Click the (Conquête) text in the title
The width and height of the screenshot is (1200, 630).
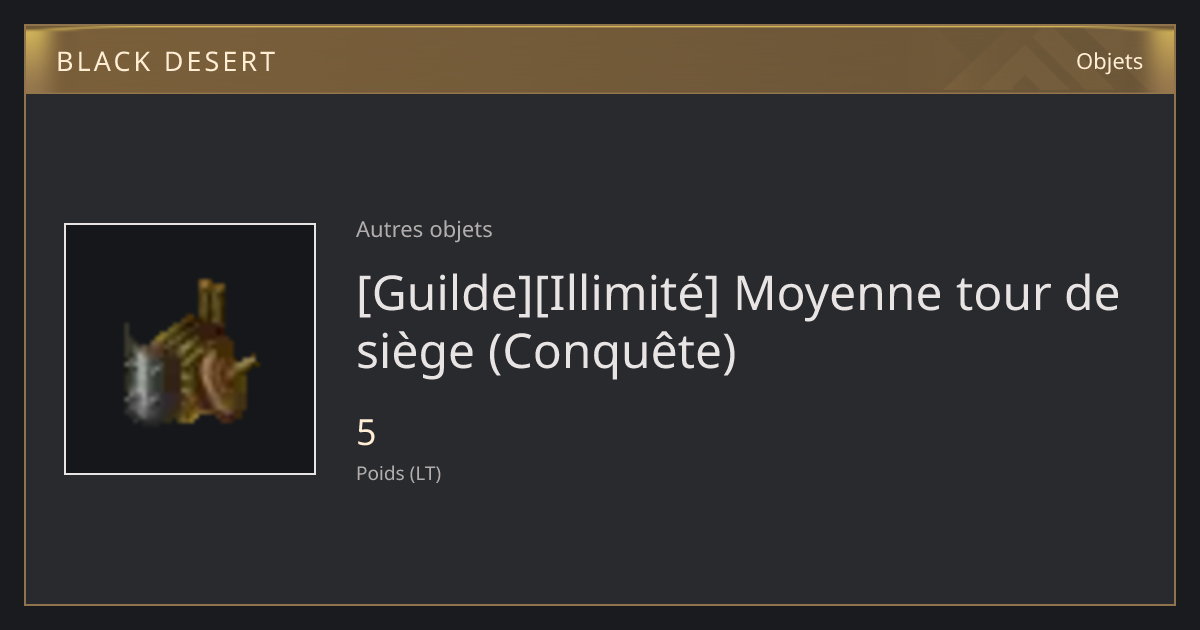coord(613,353)
